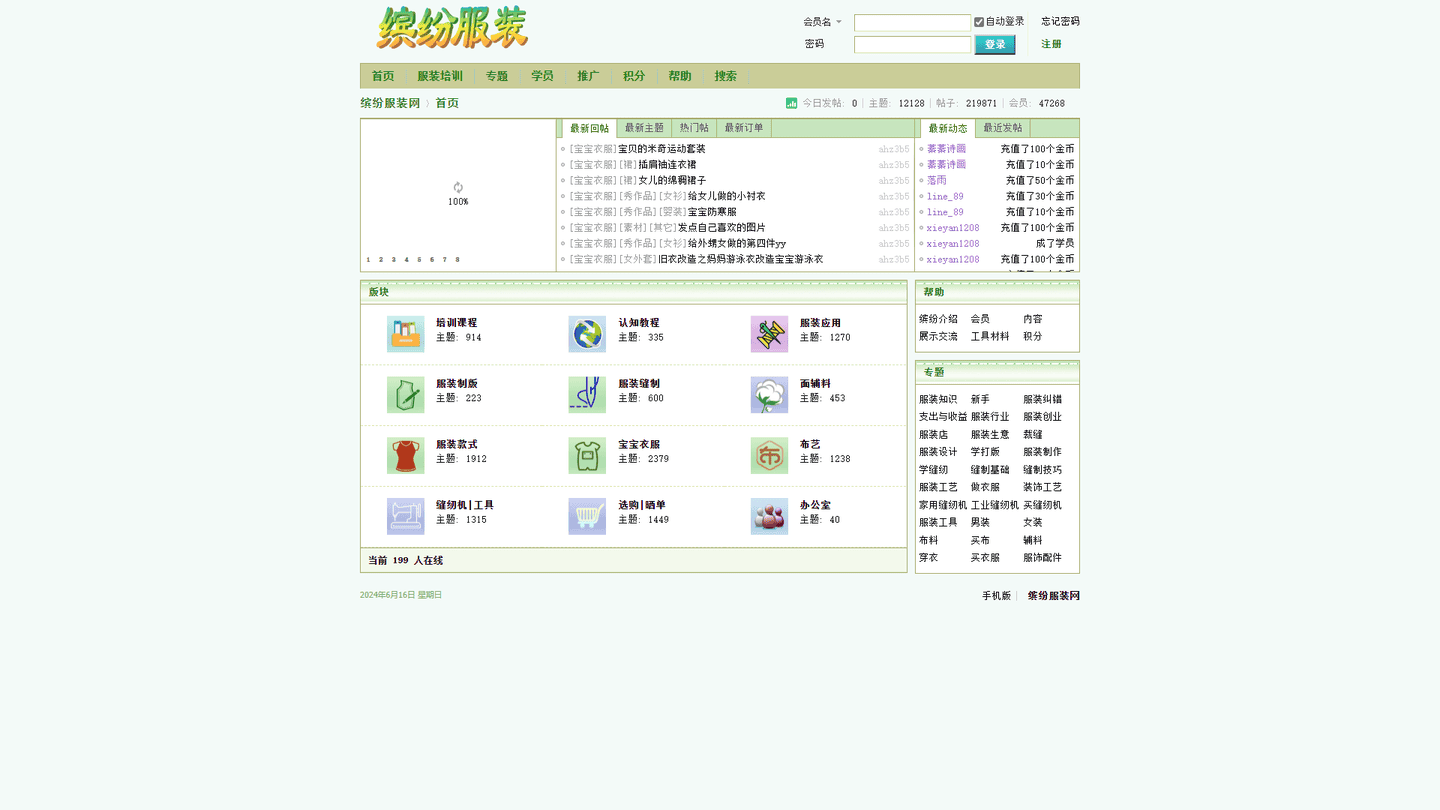This screenshot has height=810, width=1440.
Task: Open 学员 in the navigation bar
Action: (543, 76)
